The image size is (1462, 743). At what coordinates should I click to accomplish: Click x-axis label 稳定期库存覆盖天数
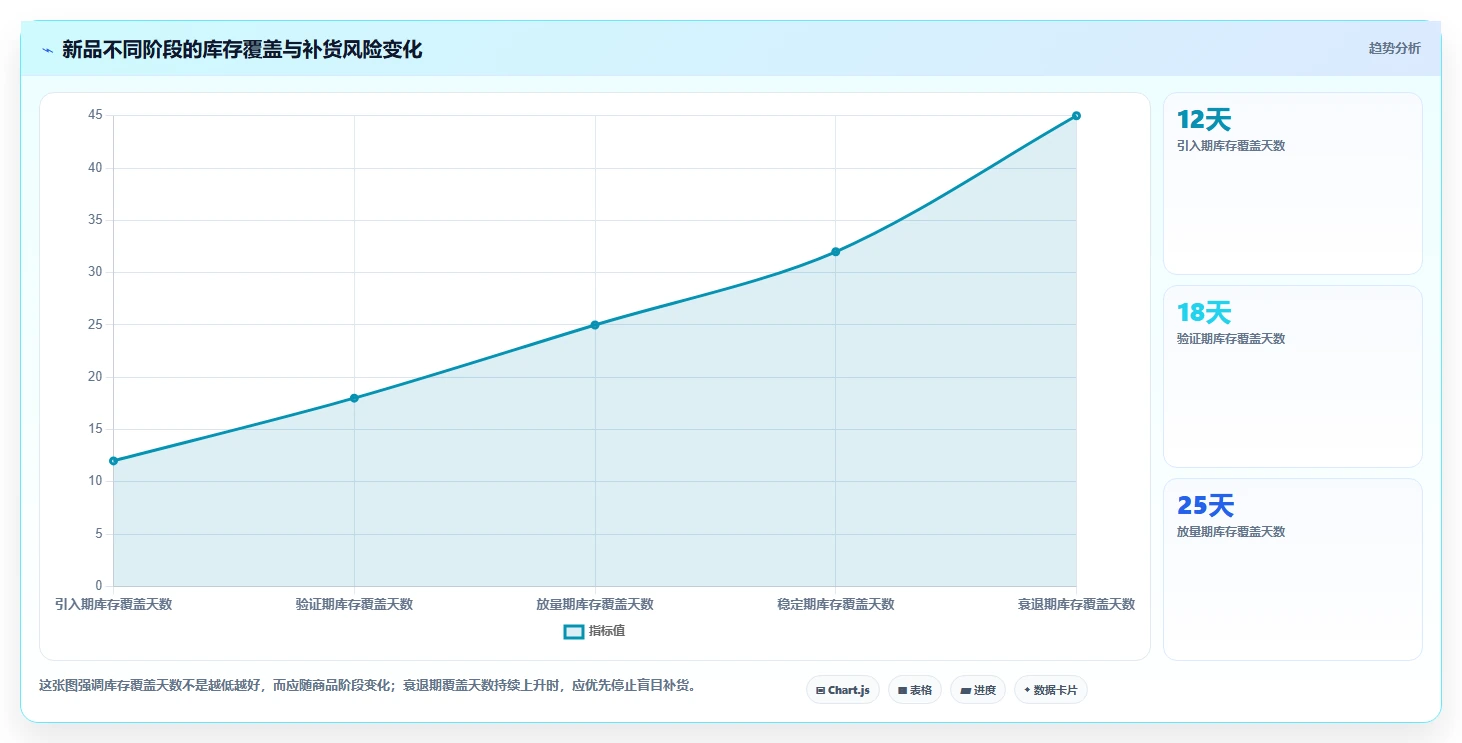point(836,604)
